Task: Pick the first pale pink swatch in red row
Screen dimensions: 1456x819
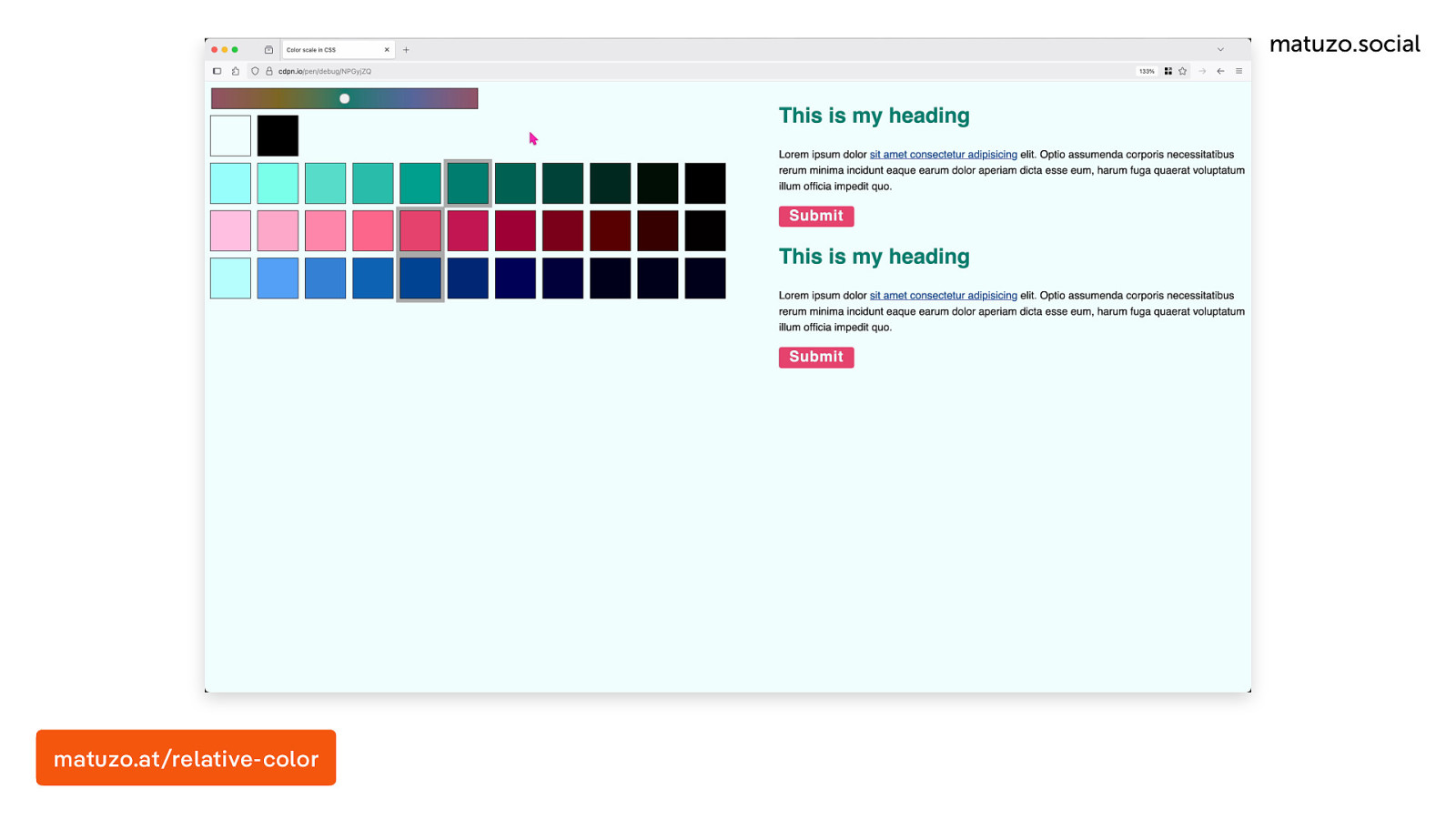Action: (x=230, y=230)
